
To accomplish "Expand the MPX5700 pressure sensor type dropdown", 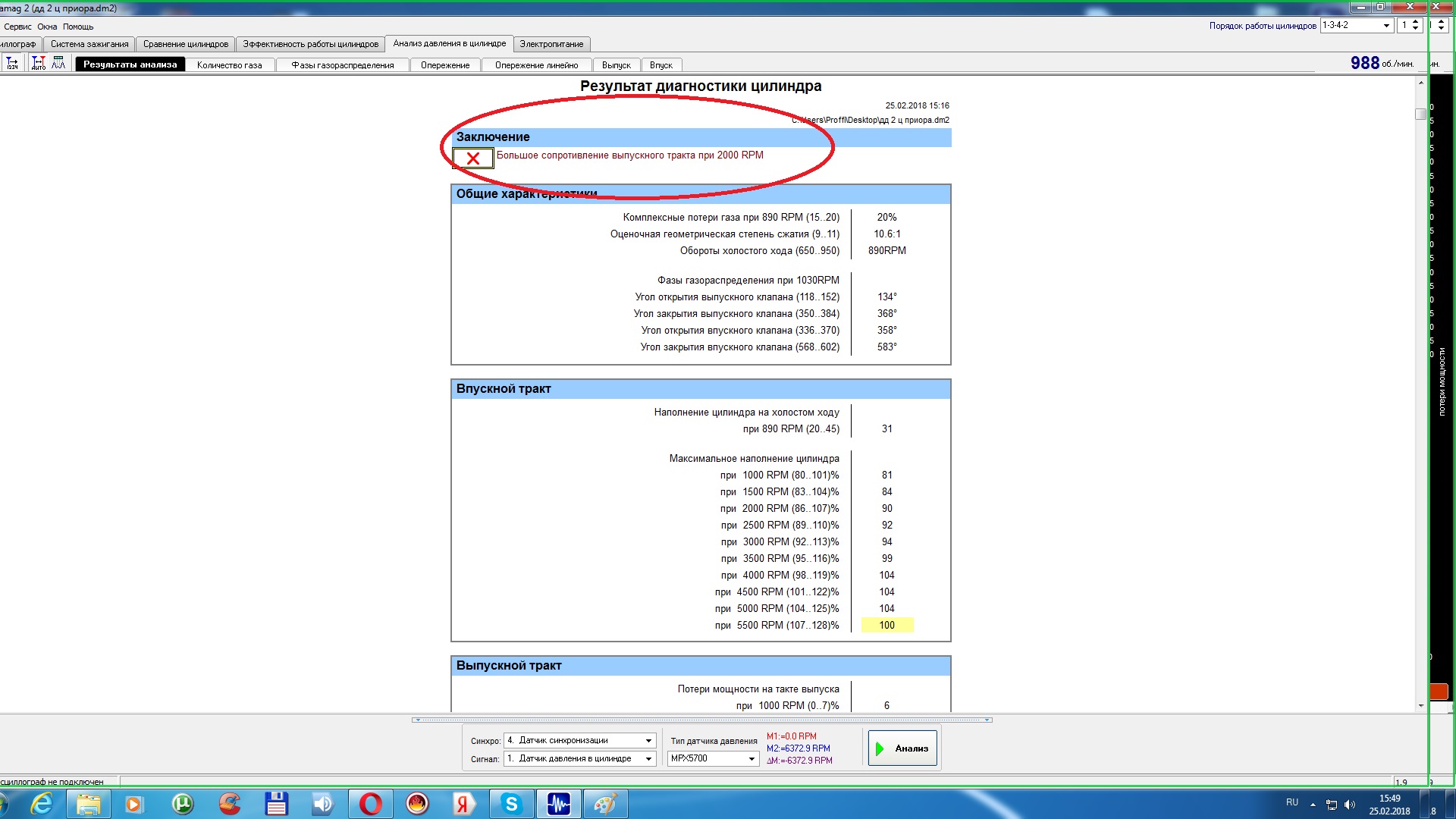I will pos(752,758).
